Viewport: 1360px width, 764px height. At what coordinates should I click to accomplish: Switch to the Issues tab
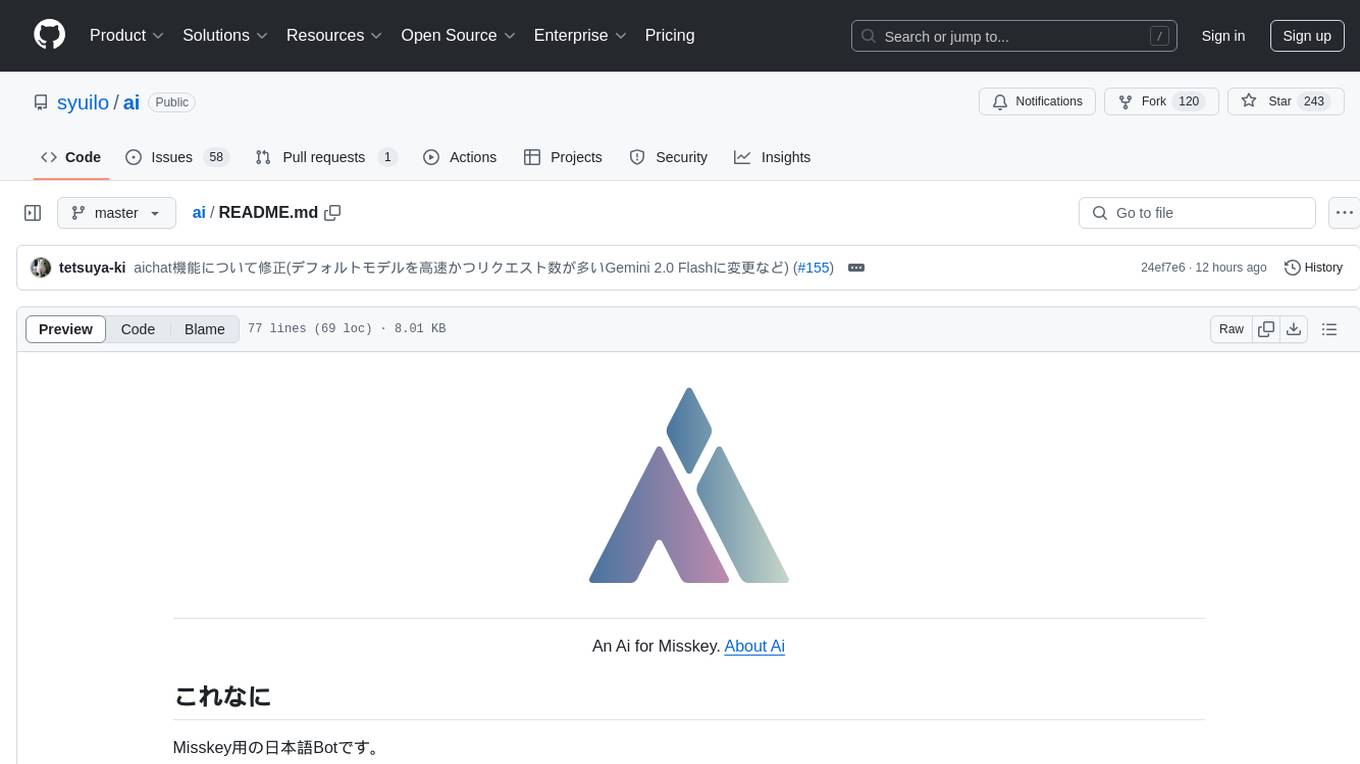point(177,157)
